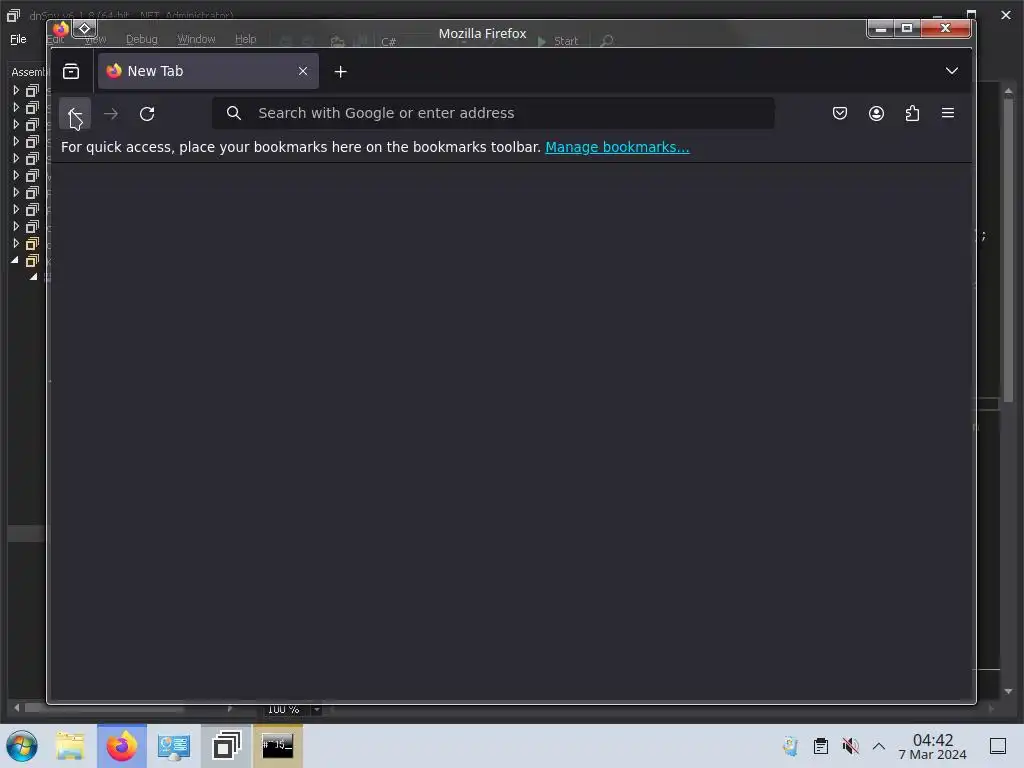This screenshot has height=768, width=1024.
Task: Open the terminal window from the taskbar
Action: 278,746
